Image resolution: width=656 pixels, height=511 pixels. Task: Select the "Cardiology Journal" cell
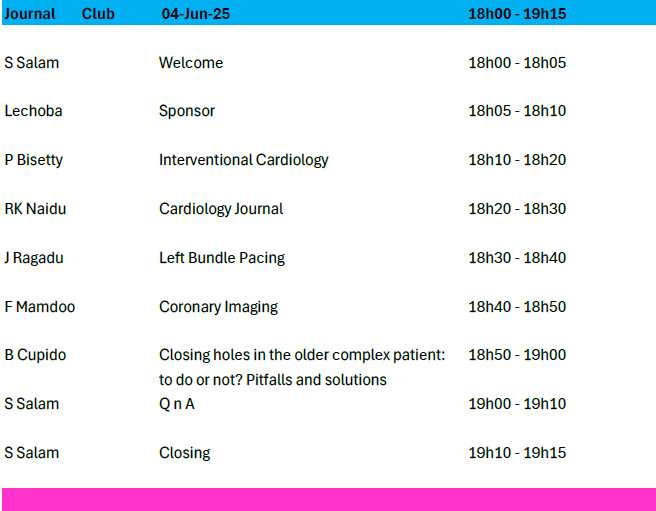tap(221, 209)
